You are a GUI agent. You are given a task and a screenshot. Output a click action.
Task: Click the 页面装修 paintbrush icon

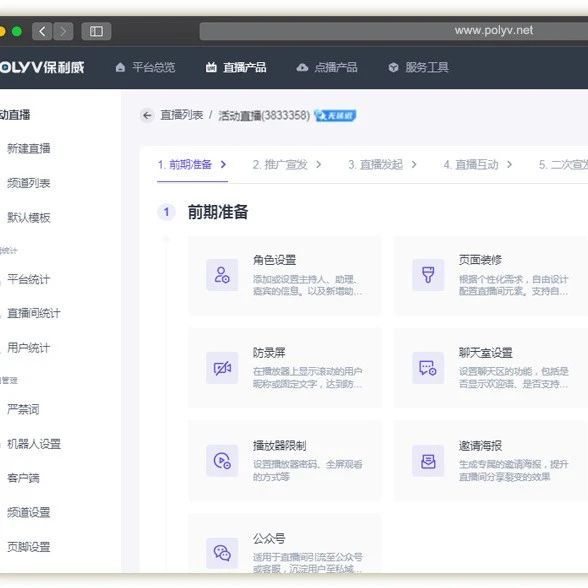pos(428,275)
